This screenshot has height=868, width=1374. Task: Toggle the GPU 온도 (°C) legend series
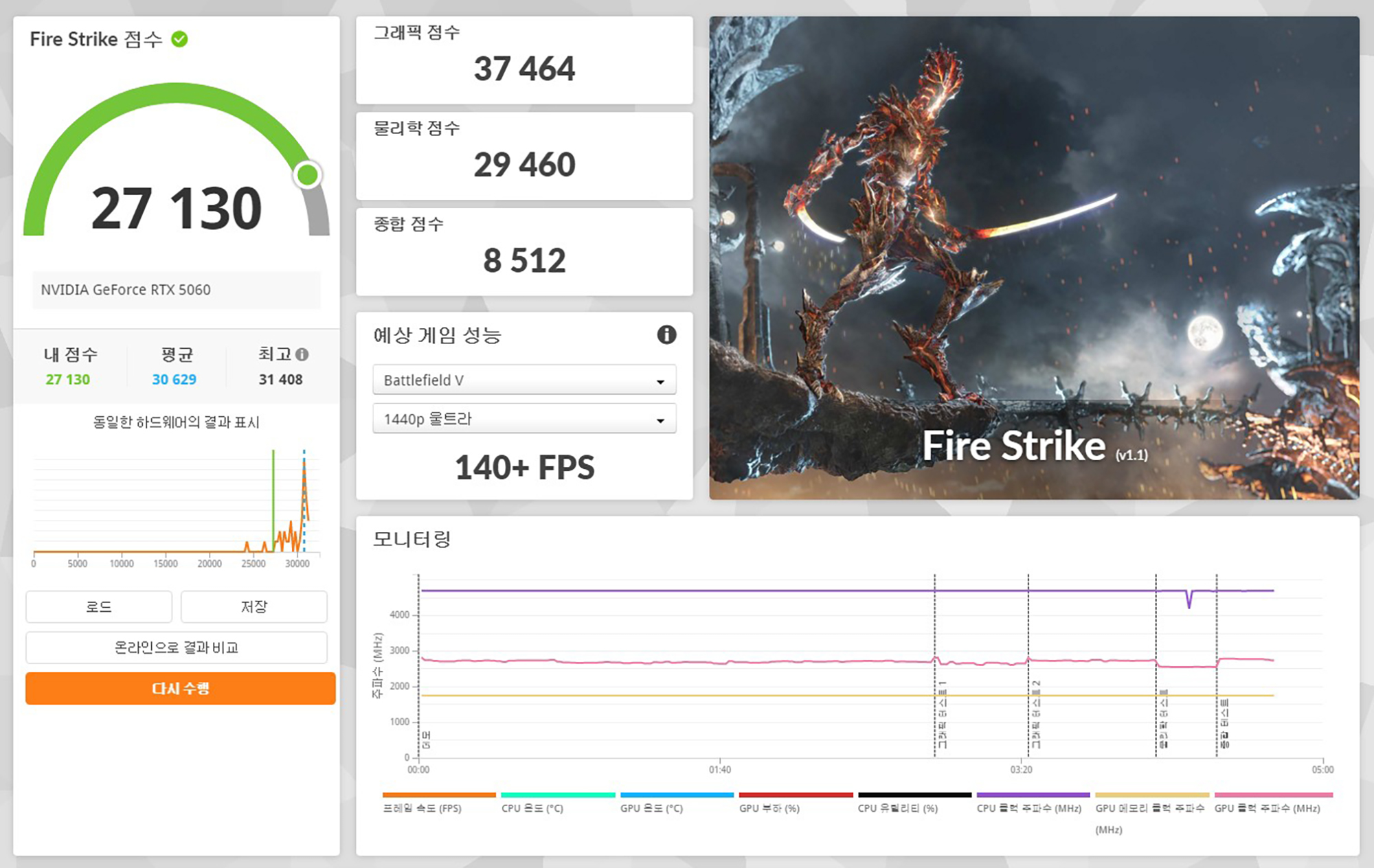(651, 808)
